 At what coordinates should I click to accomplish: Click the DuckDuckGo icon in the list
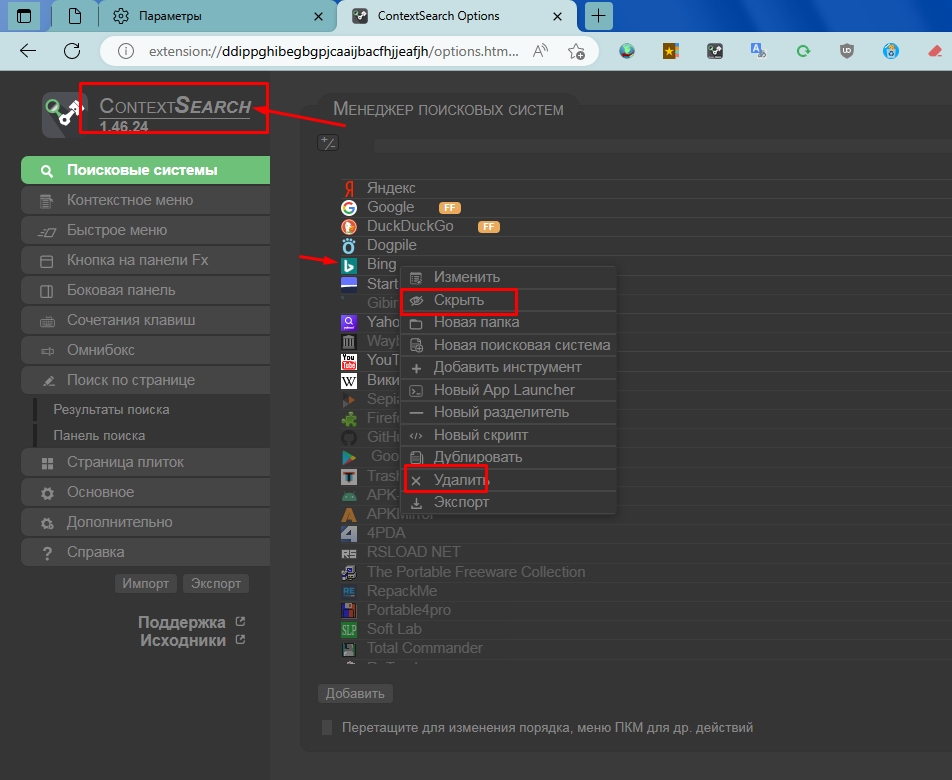pyautogui.click(x=349, y=227)
